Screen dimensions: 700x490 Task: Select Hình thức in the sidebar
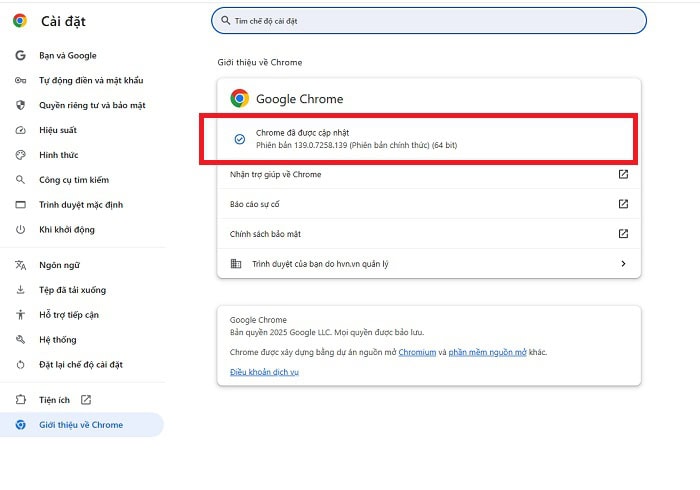(x=58, y=155)
